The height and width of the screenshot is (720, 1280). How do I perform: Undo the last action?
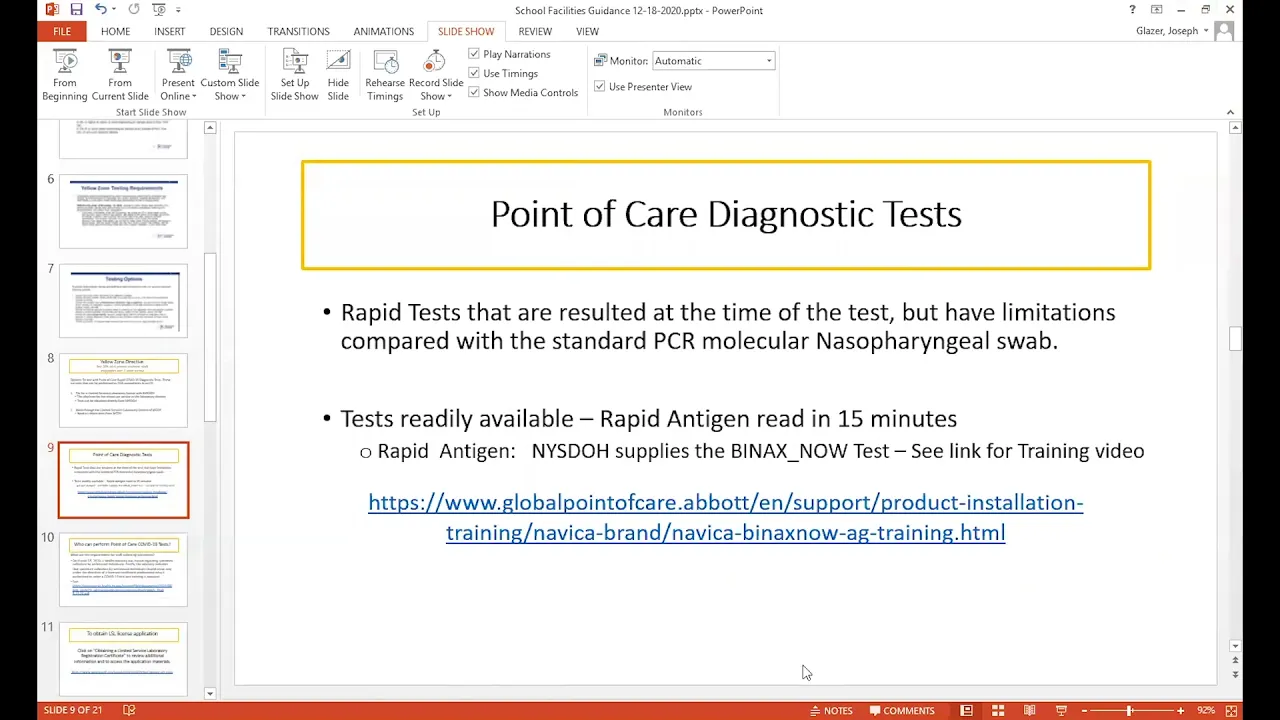(x=100, y=10)
